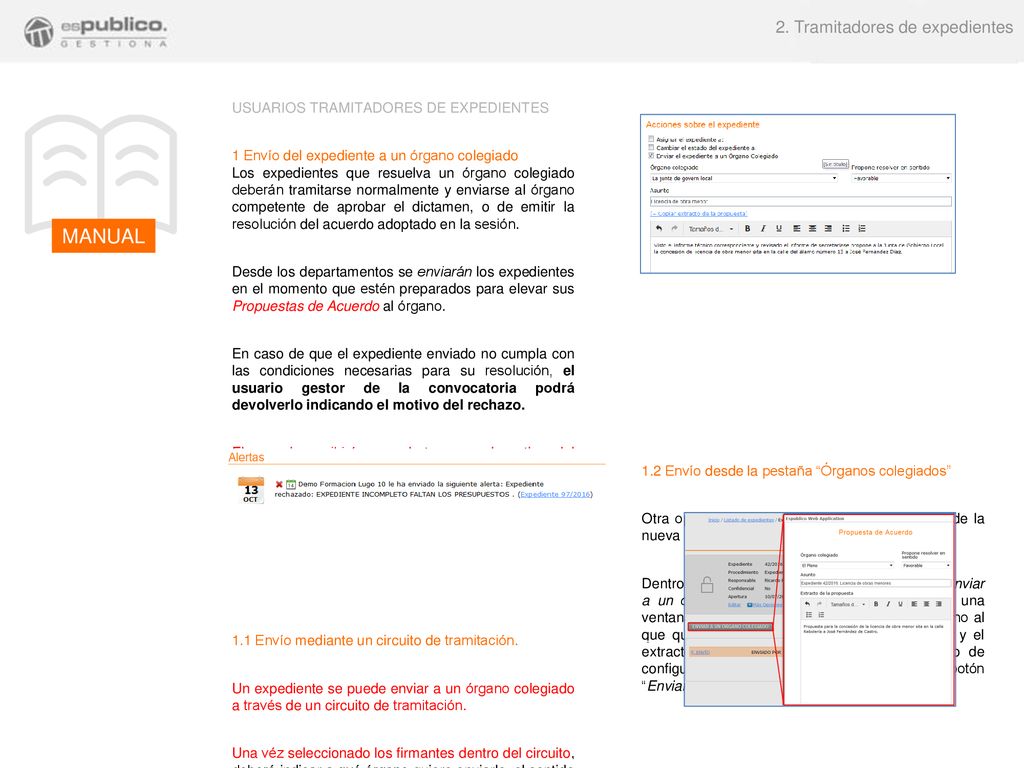1024x768 pixels.
Task: Open 'Favorable' dropdown in Propuesta de Acuerdo
Action: tap(926, 566)
